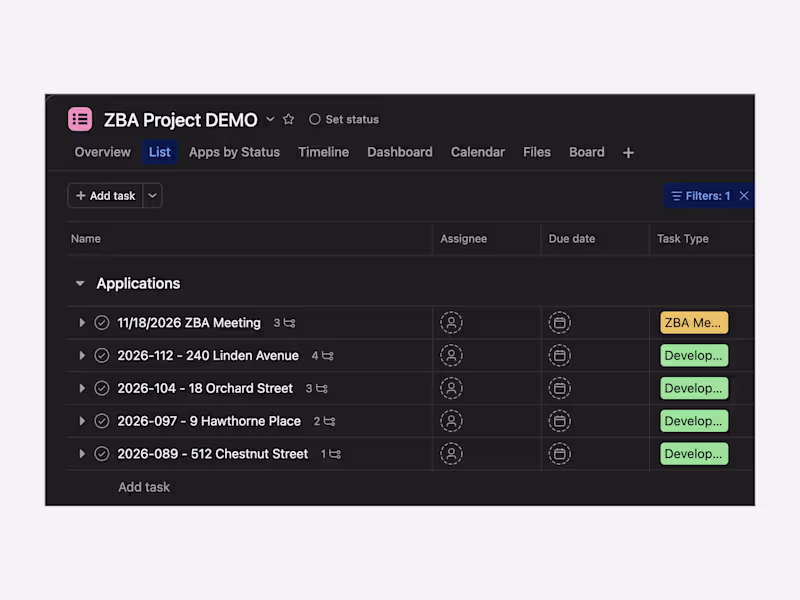Image resolution: width=800 pixels, height=600 pixels.
Task: Click Add task row below Applications list
Action: pos(144,487)
